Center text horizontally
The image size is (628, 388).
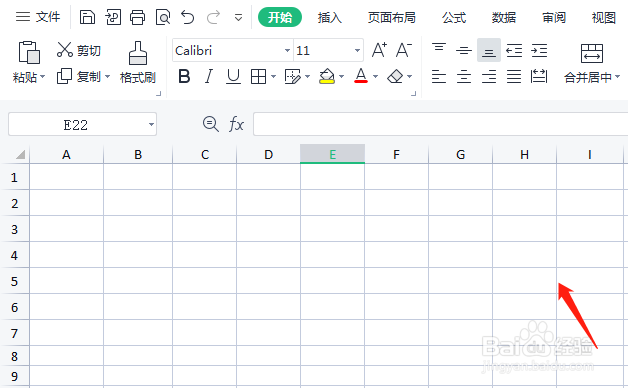(464, 76)
